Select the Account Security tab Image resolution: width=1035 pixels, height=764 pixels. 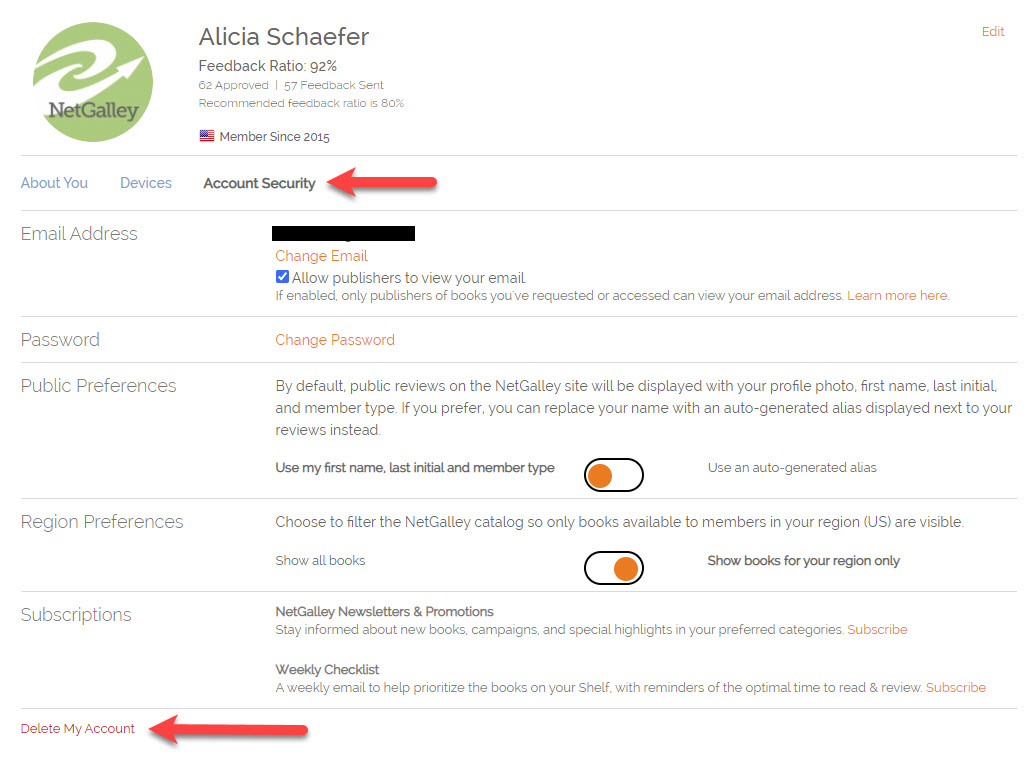(x=259, y=183)
